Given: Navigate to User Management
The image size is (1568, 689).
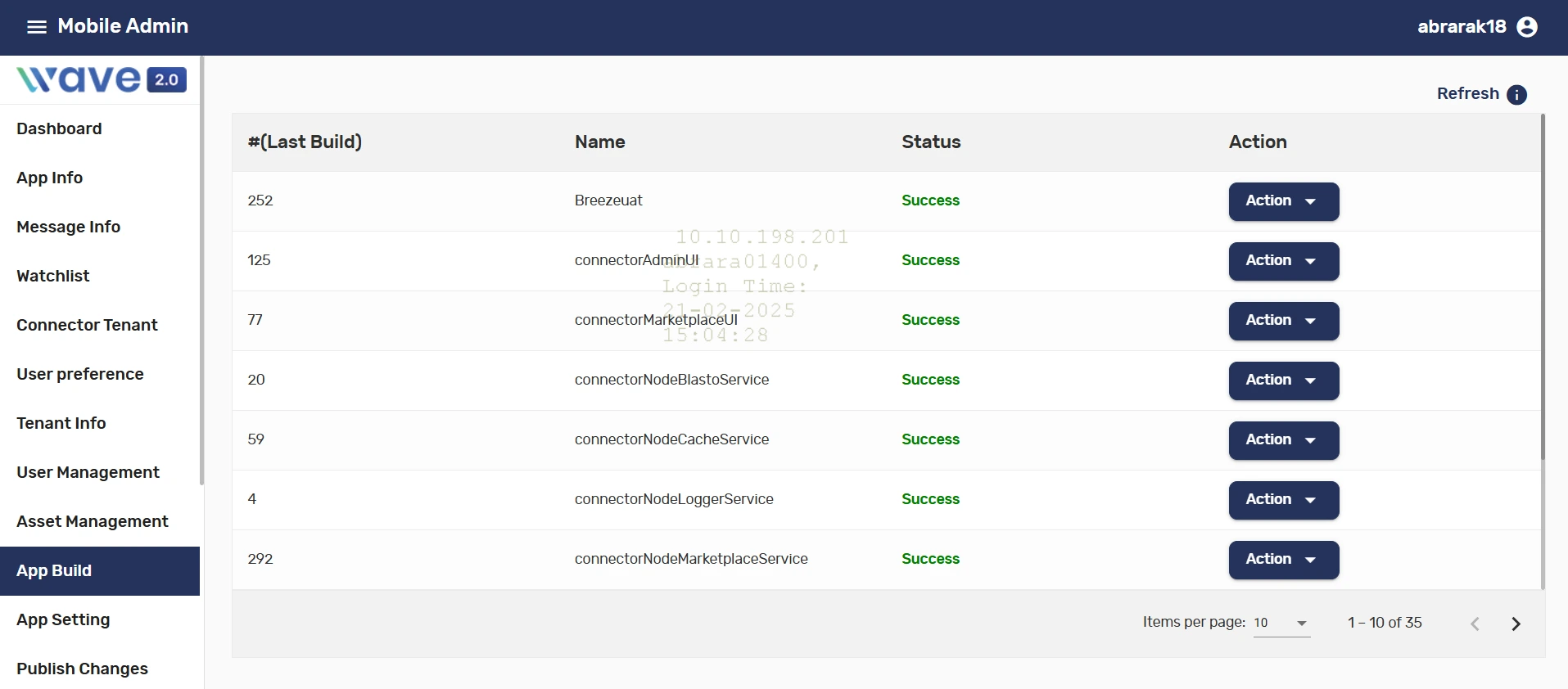Looking at the screenshot, I should pyautogui.click(x=88, y=472).
